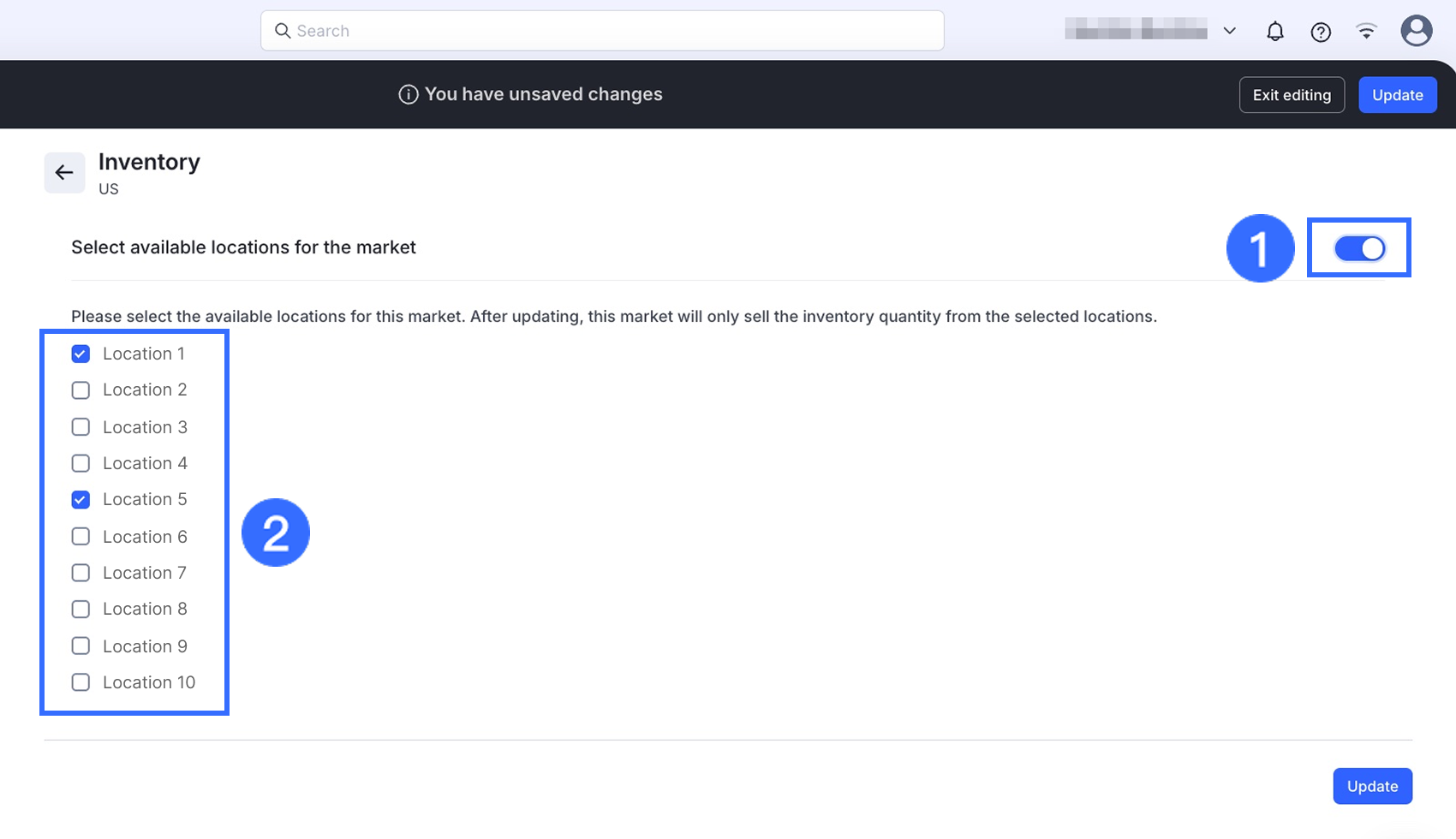The height and width of the screenshot is (839, 1456).
Task: Uncheck the Location 5 checkbox
Action: point(81,499)
